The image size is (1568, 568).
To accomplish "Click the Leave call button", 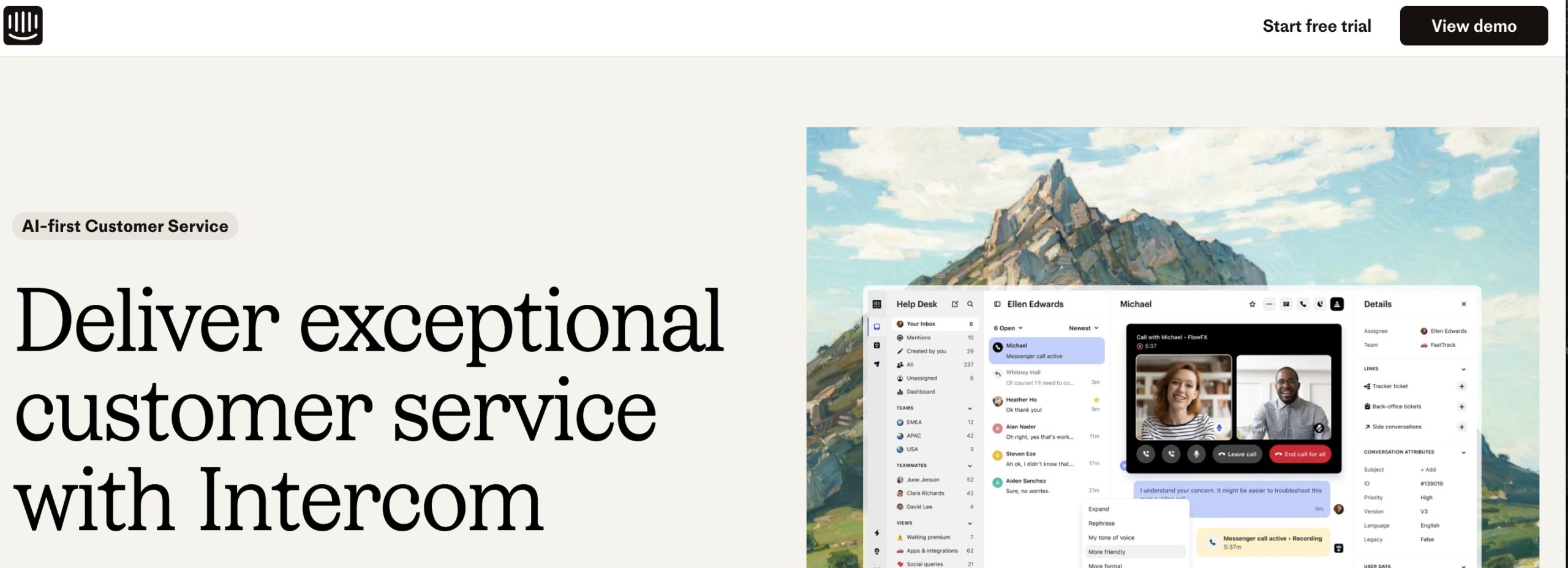I will pos(1237,454).
